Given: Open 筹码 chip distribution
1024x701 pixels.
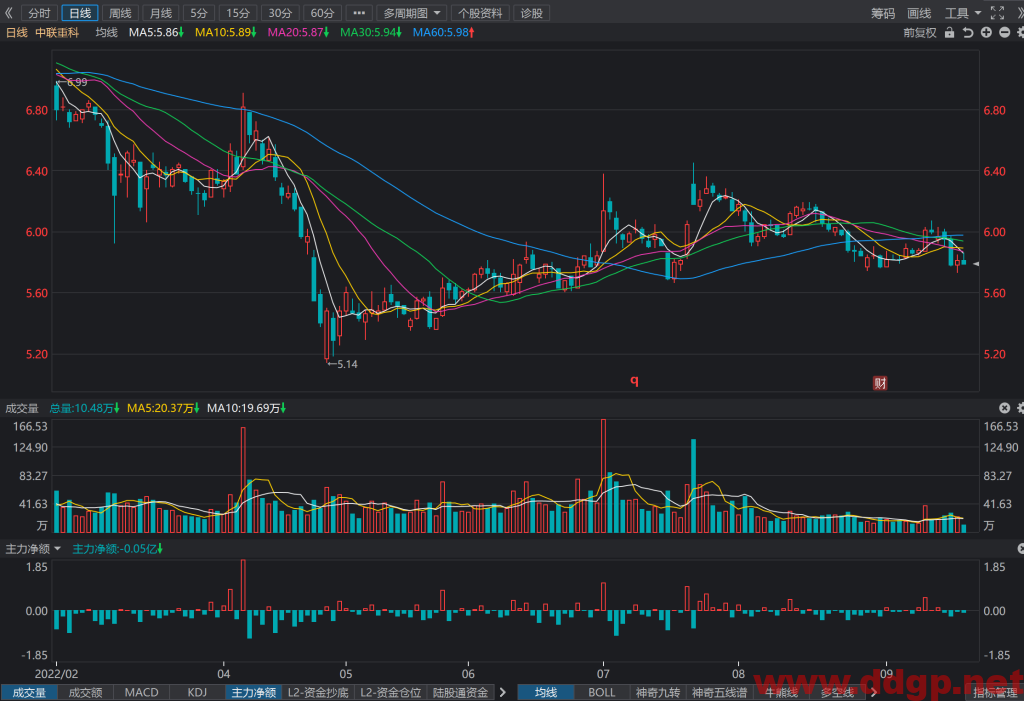Looking at the screenshot, I should pyautogui.click(x=883, y=13).
